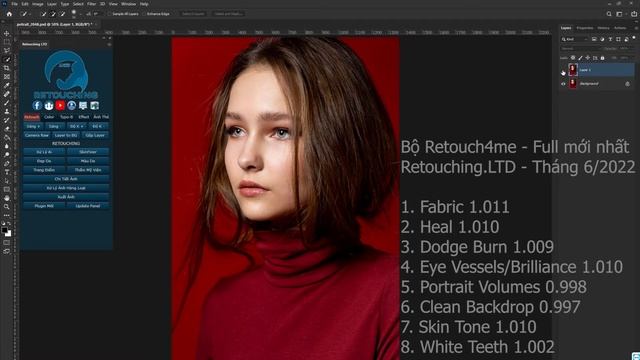Image resolution: width=640 pixels, height=360 pixels.
Task: Open the Kind filter dropdown
Action: (575, 39)
